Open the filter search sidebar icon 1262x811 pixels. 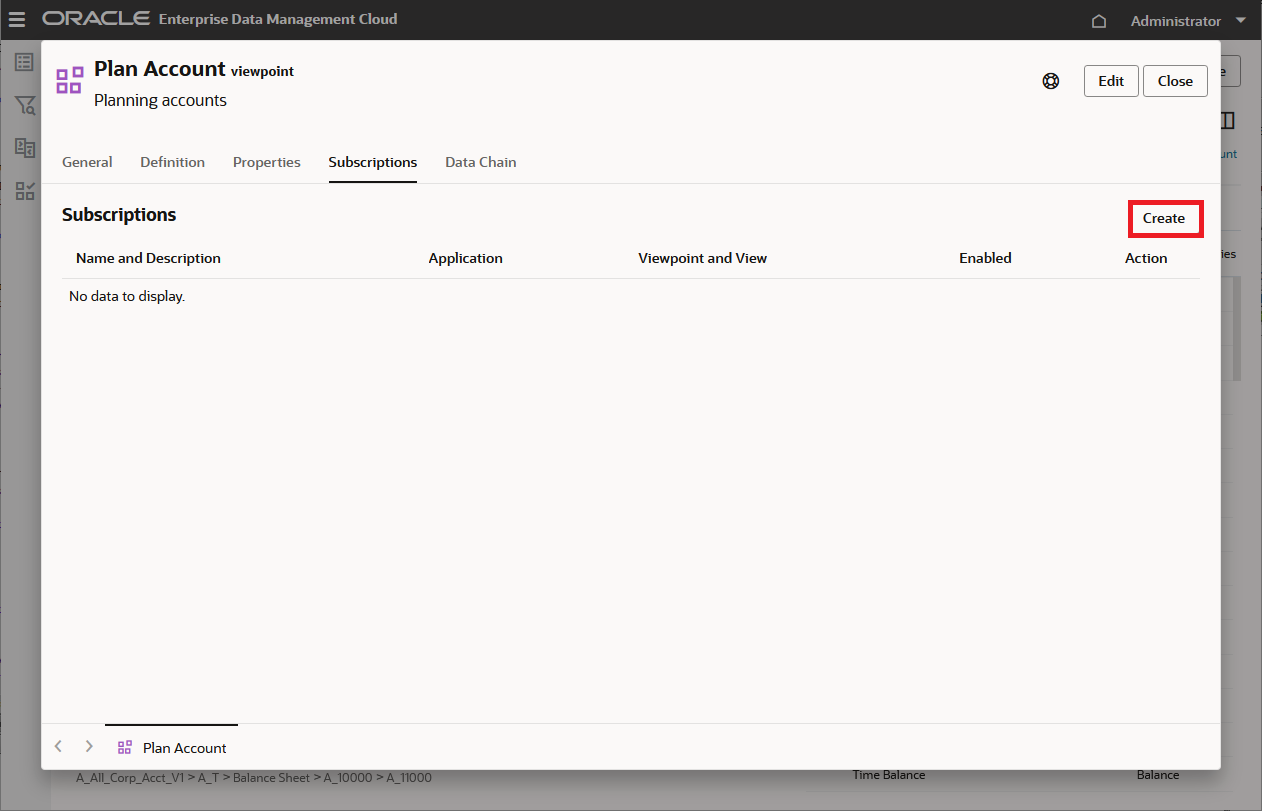click(x=25, y=105)
